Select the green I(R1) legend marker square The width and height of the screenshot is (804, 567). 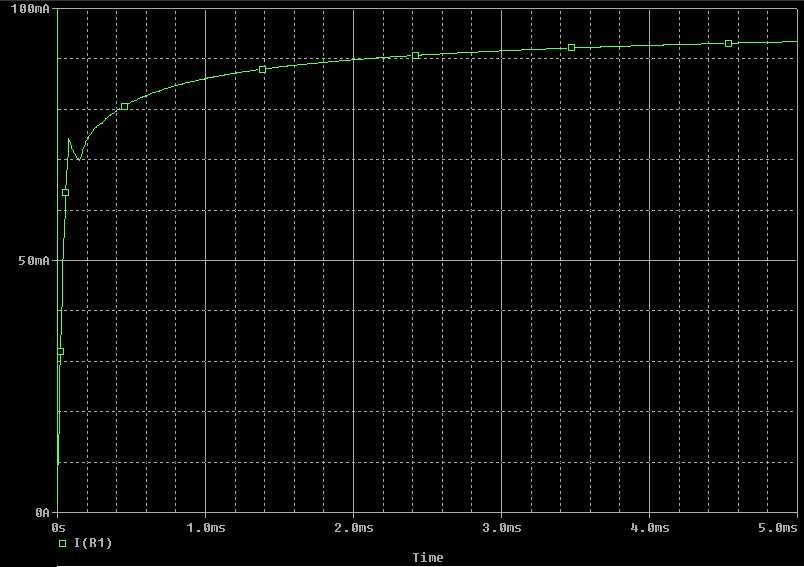(x=63, y=543)
